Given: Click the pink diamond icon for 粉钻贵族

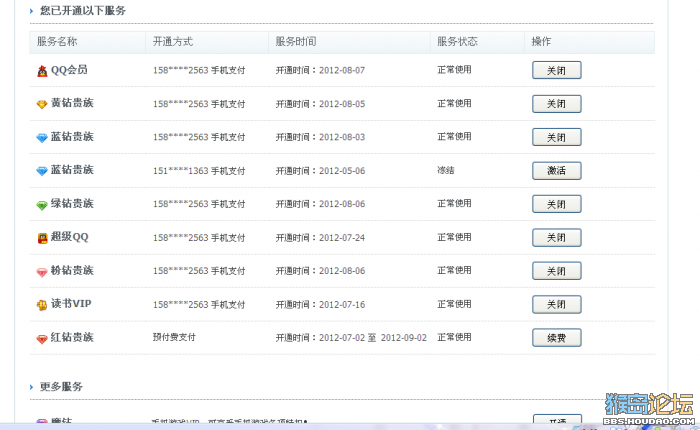Looking at the screenshot, I should pos(42,271).
